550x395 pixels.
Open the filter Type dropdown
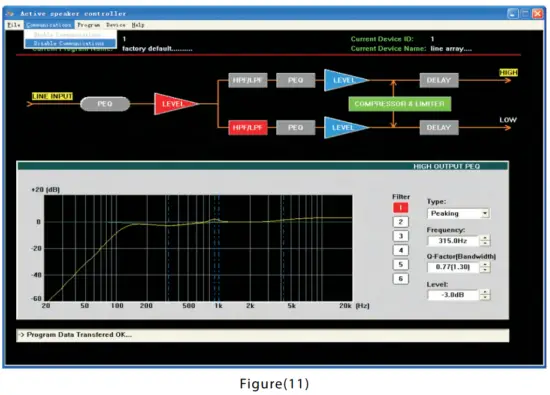point(458,213)
